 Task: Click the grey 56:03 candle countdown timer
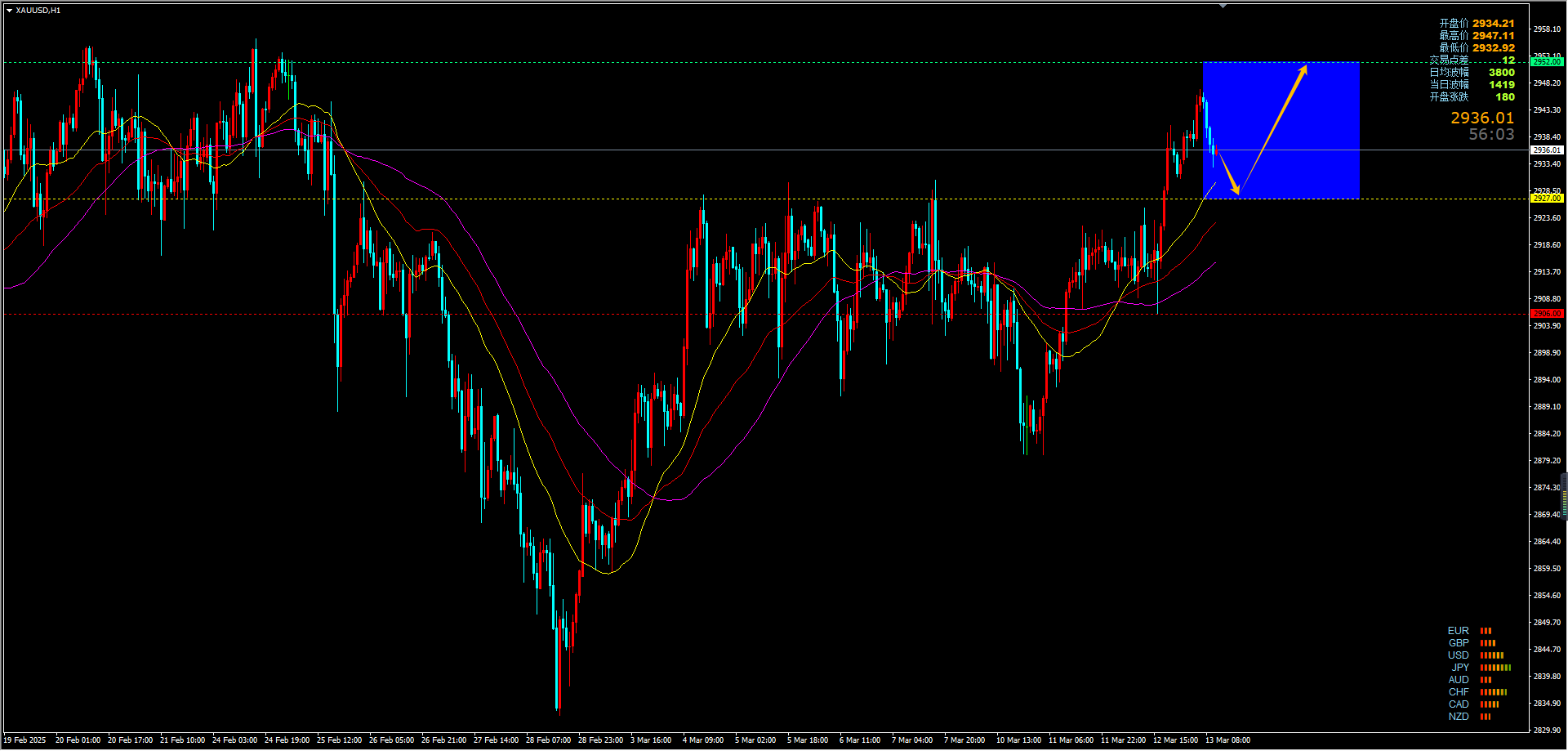(1491, 135)
